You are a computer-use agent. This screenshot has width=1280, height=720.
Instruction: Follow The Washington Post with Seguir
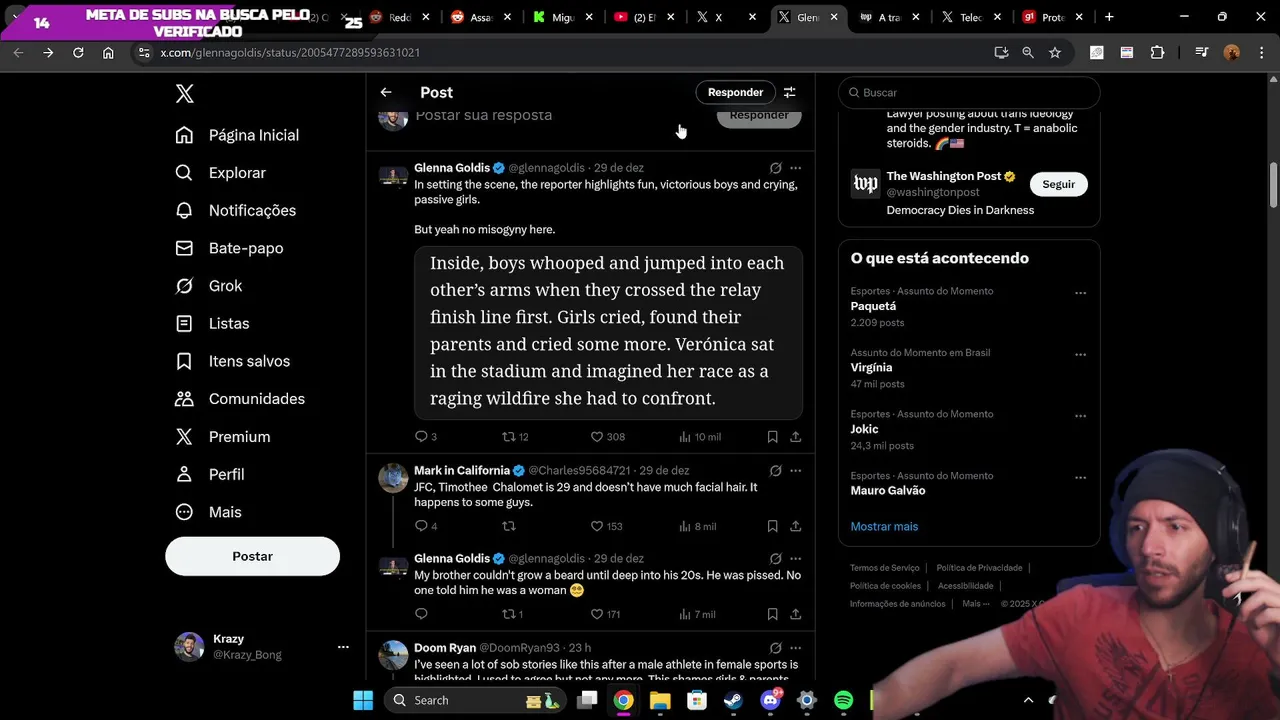(x=1058, y=184)
